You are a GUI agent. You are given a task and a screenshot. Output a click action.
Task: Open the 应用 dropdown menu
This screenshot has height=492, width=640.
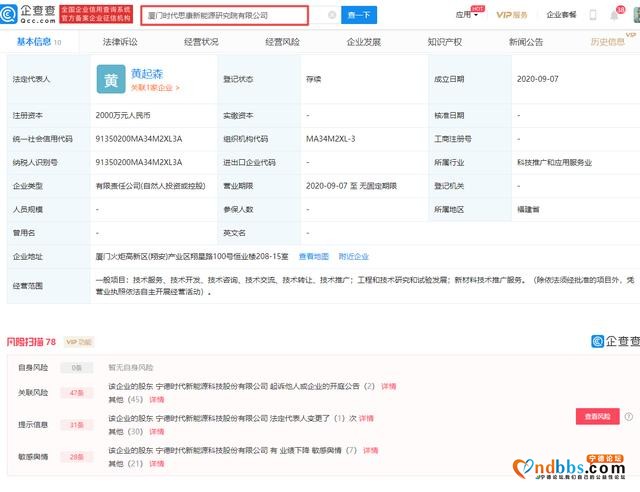coord(466,15)
